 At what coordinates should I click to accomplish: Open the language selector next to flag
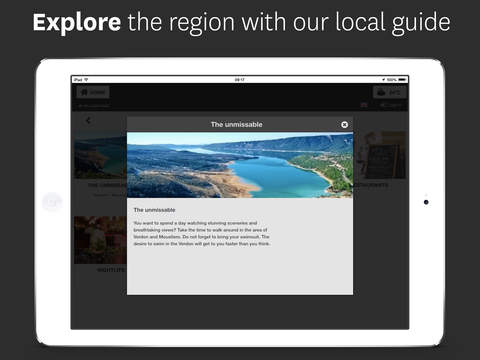(392, 105)
